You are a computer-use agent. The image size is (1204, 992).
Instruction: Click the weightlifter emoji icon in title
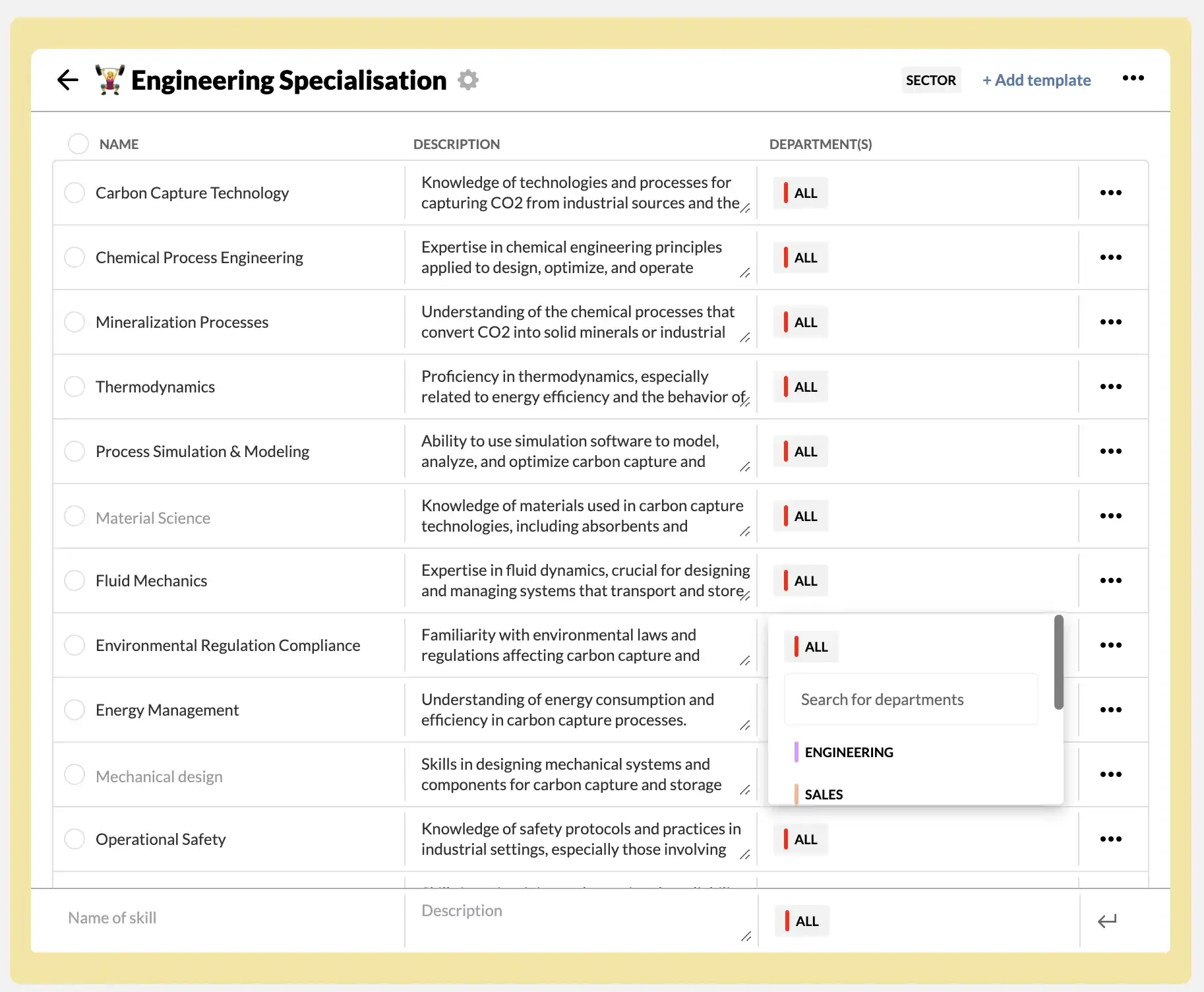[x=110, y=80]
